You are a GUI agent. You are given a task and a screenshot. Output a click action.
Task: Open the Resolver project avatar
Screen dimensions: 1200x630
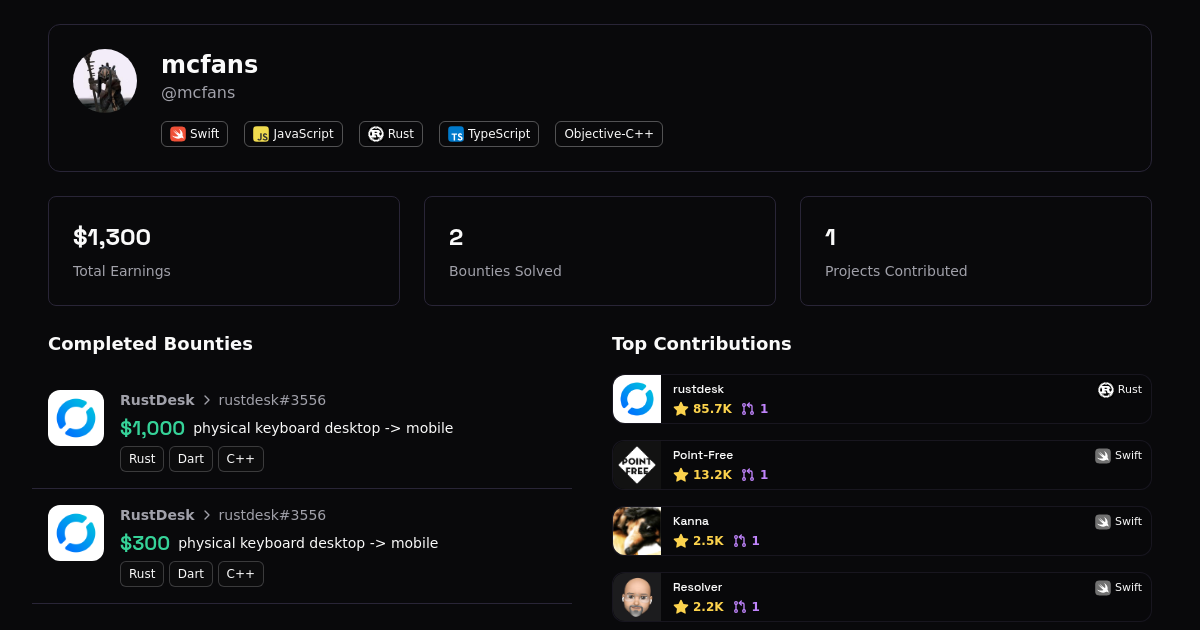pyautogui.click(x=637, y=597)
